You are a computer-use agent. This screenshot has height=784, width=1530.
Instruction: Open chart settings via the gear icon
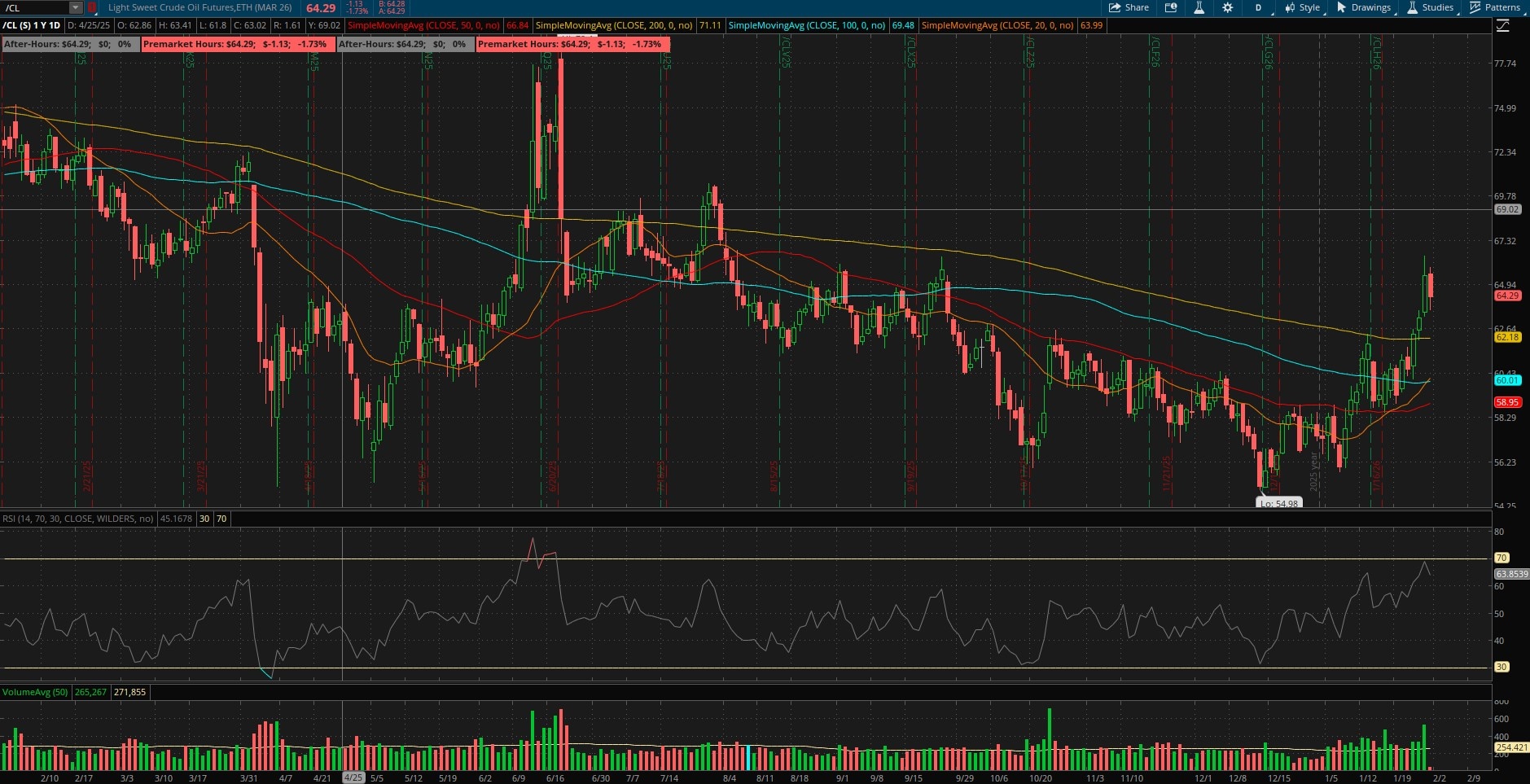[x=1228, y=7]
